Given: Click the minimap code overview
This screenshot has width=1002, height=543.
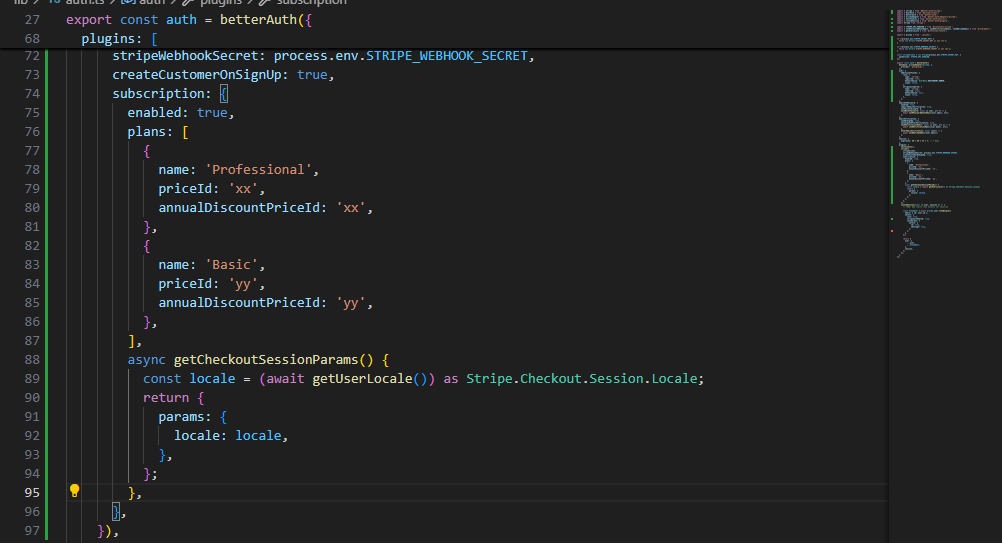Looking at the screenshot, I should point(944,134).
